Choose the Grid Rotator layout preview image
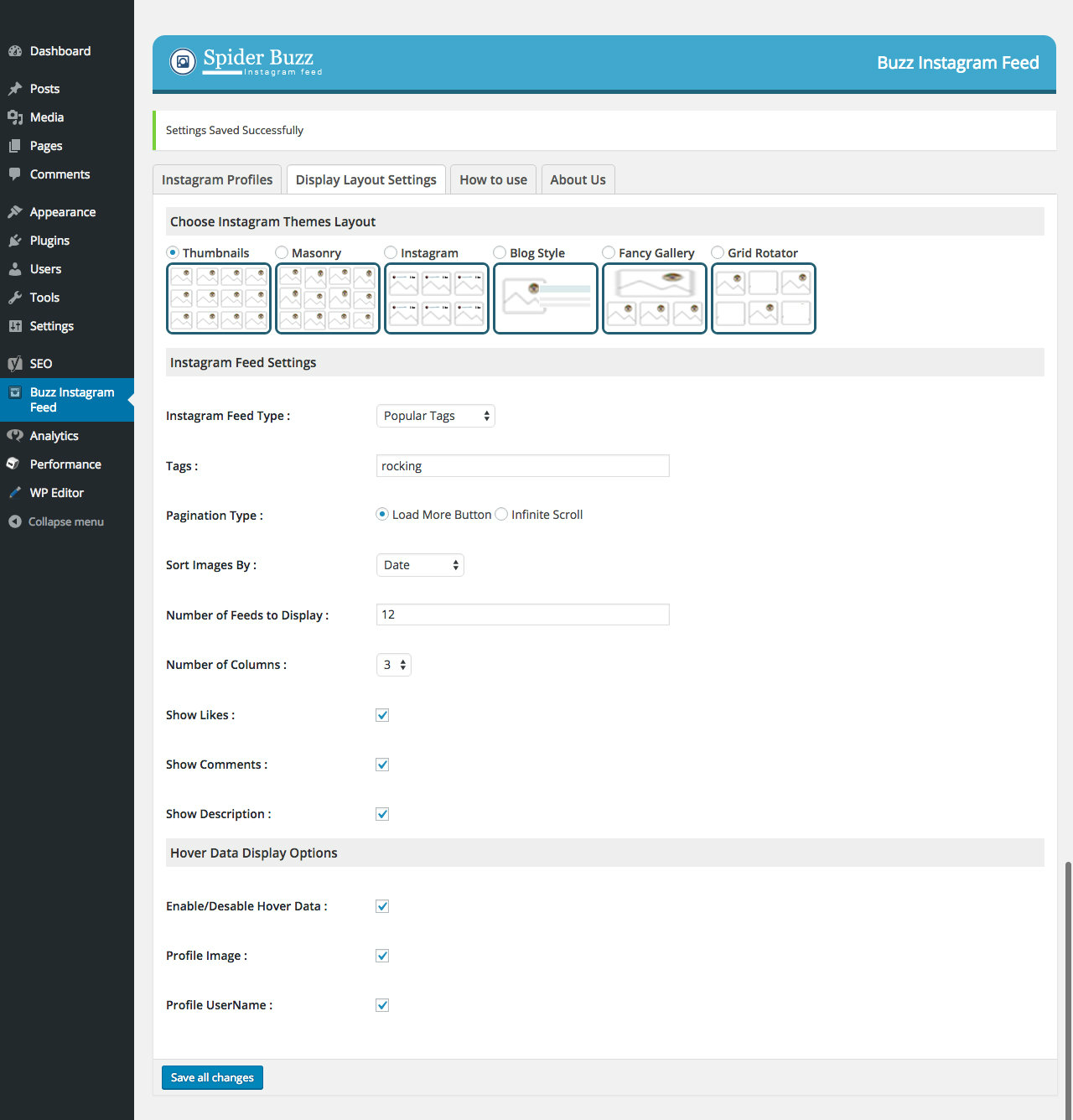The image size is (1073, 1120). point(764,298)
